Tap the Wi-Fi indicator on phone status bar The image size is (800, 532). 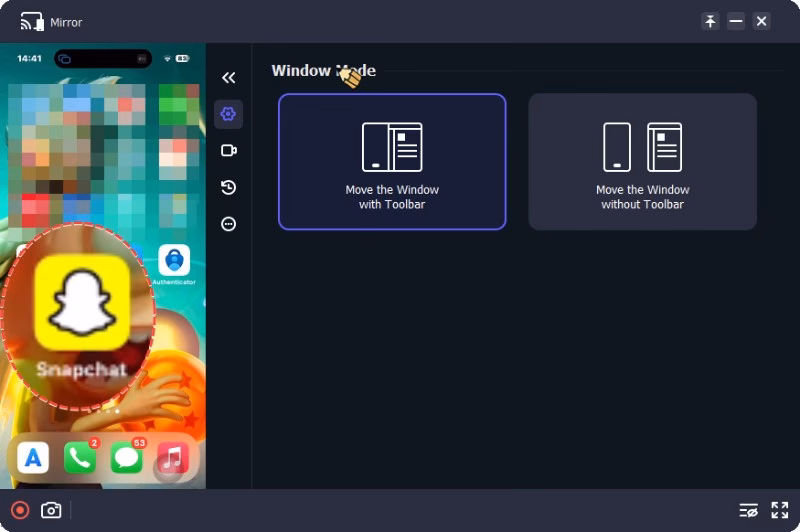[167, 59]
